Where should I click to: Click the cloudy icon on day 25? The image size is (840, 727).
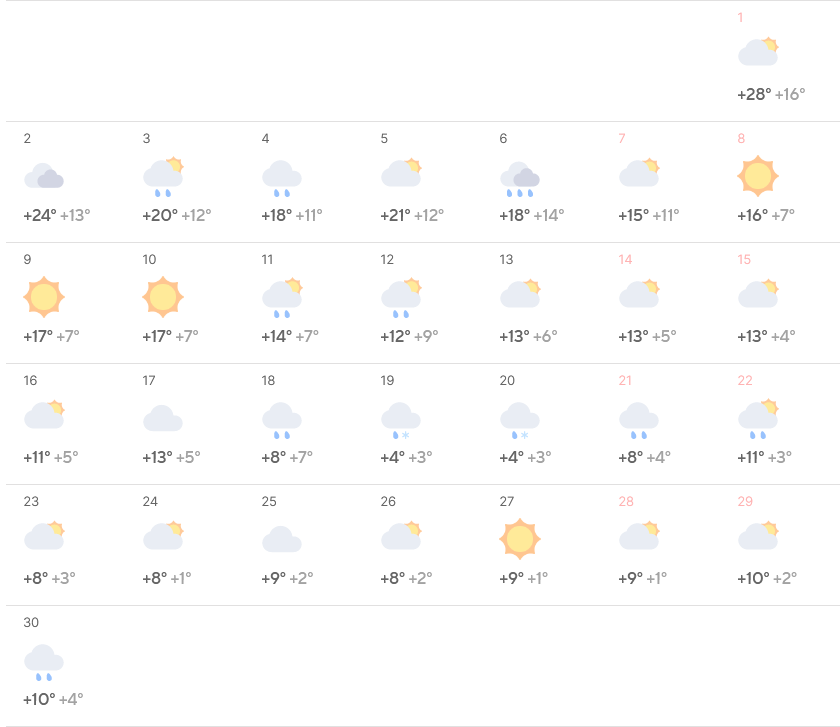tap(282, 539)
